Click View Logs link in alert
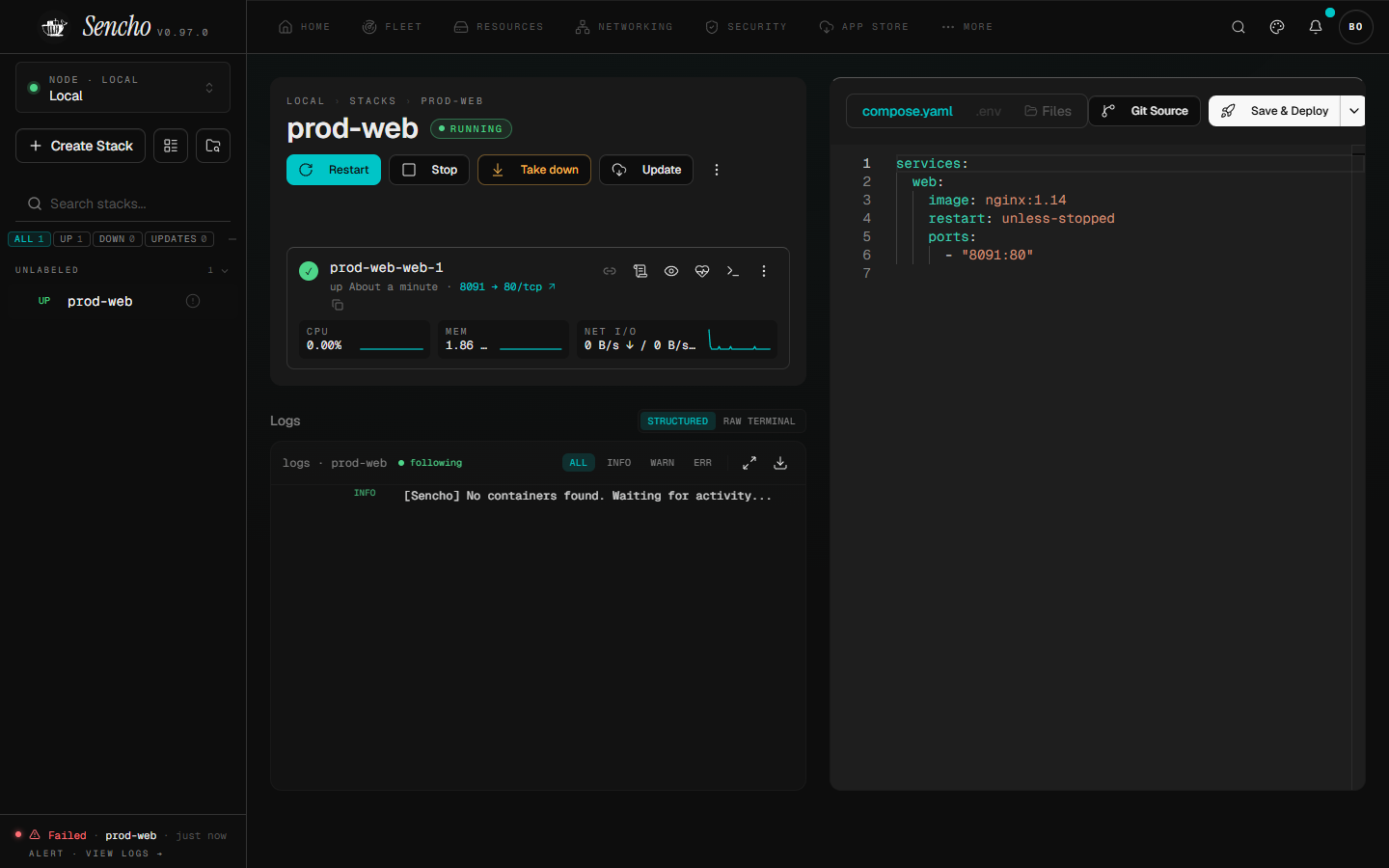This screenshot has height=868, width=1389. click(x=123, y=854)
